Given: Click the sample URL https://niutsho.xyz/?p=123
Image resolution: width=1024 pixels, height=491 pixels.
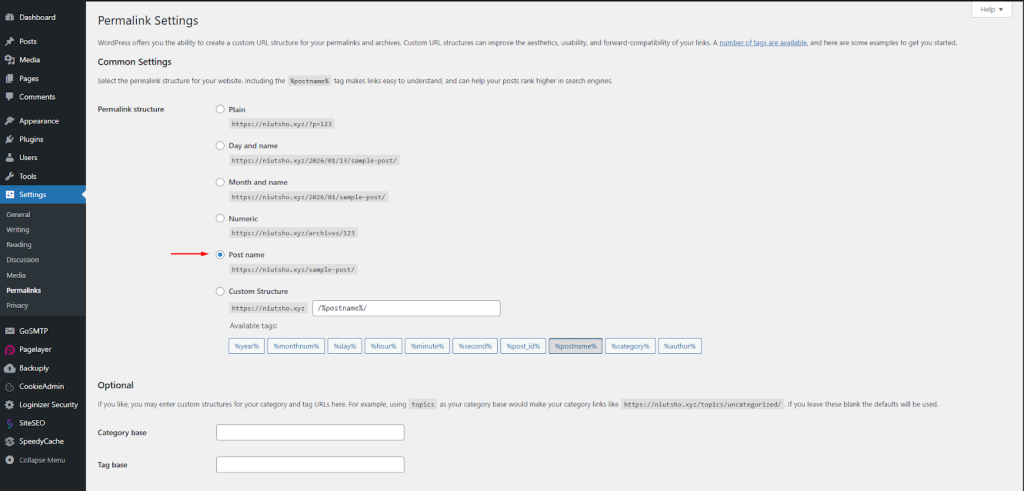Looking at the screenshot, I should click(282, 123).
